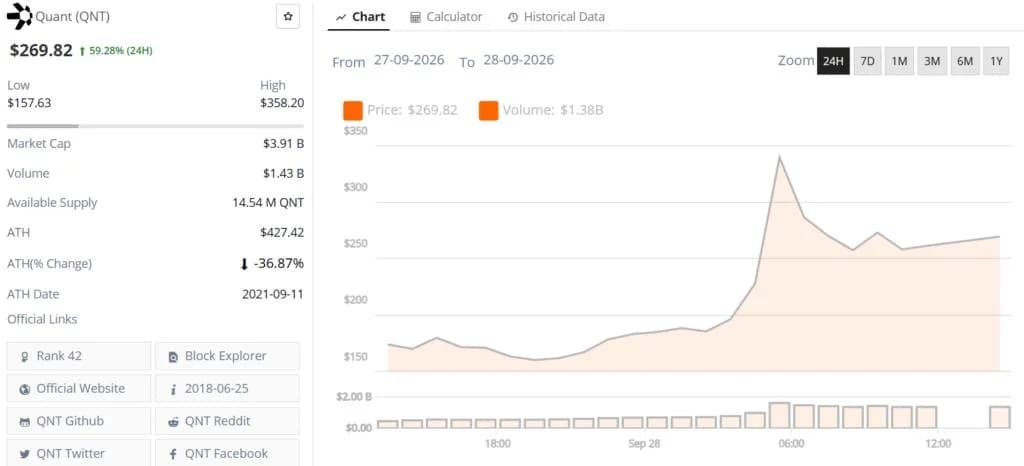This screenshot has height=466, width=1024.
Task: Click the Market Cap value $3.91 B
Action: pyautogui.click(x=283, y=144)
